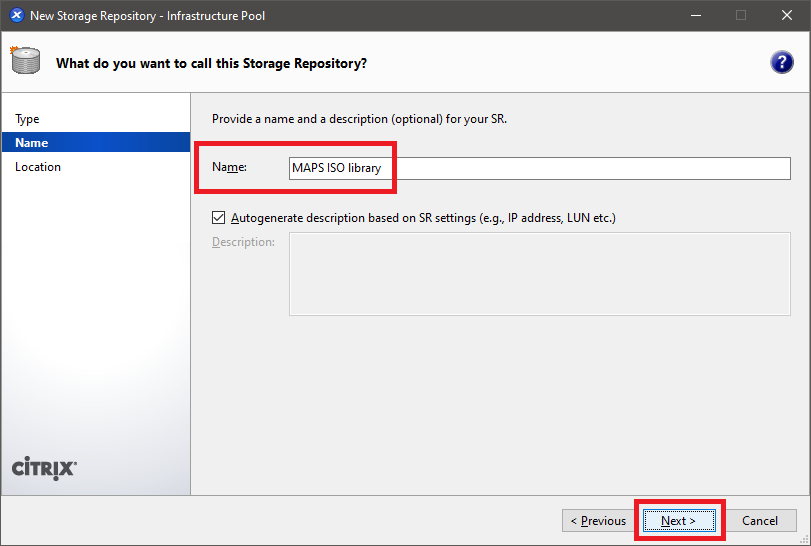The width and height of the screenshot is (811, 546).
Task: Click the Citrix logo
Action: (44, 468)
